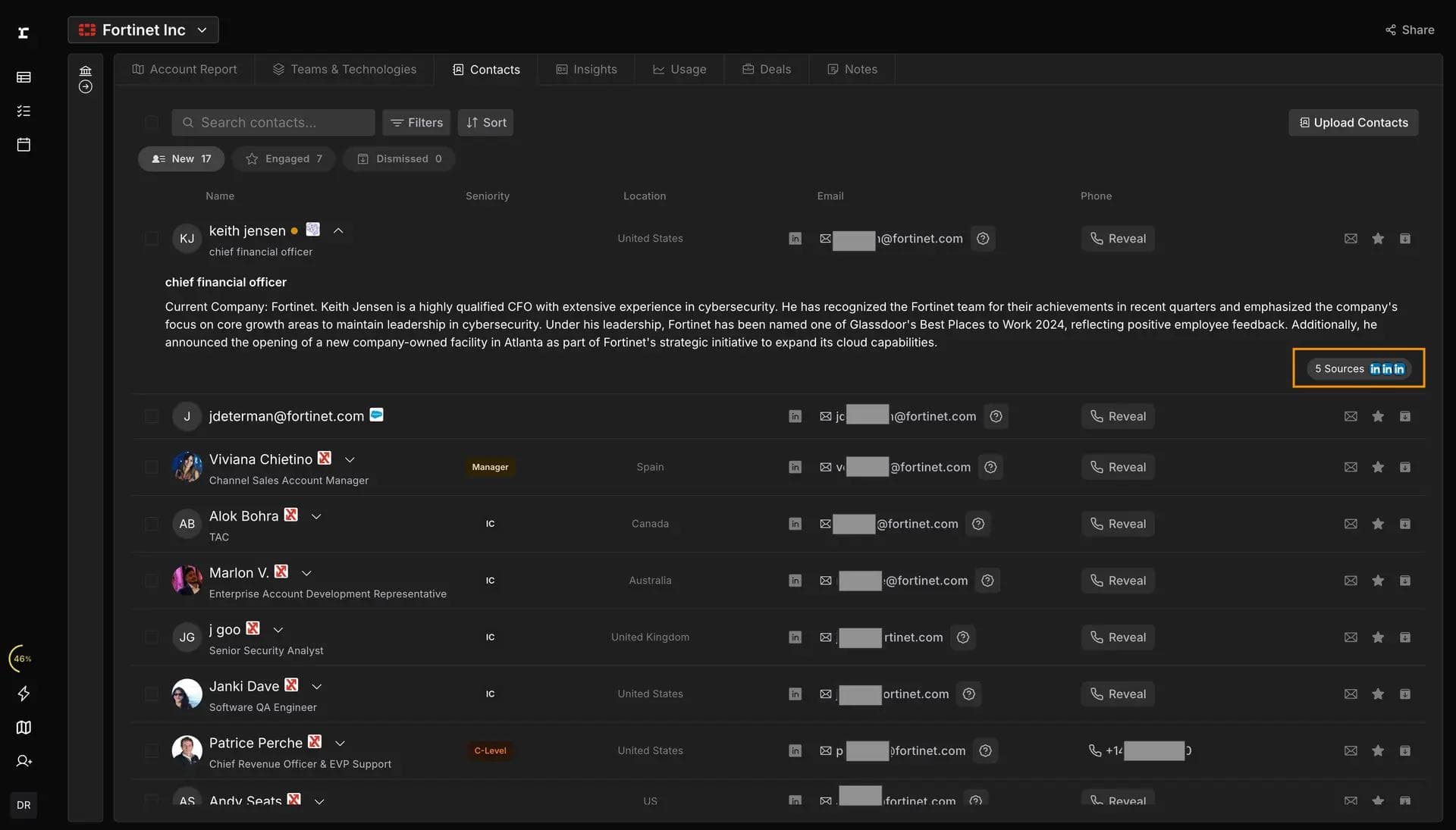Open the calendar icon in sidebar
Image resolution: width=1456 pixels, height=830 pixels.
(24, 144)
